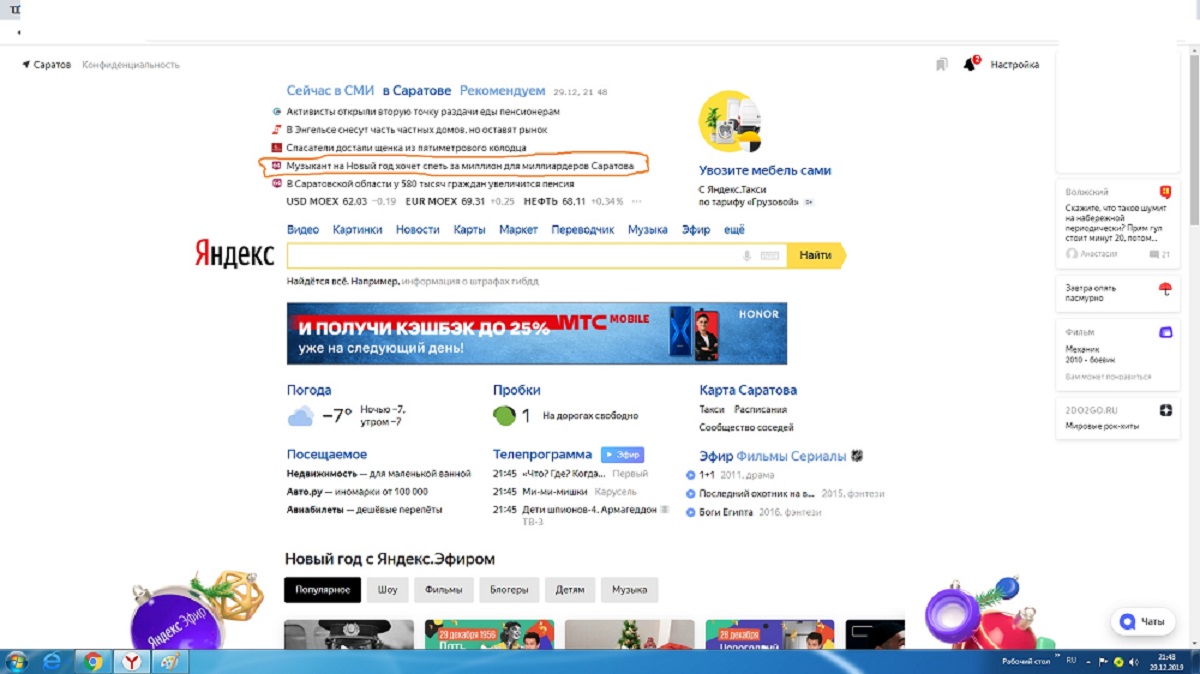1200x674 pixels.
Task: Expand hidden tray icons arrow in taskbar
Action: click(x=1086, y=662)
